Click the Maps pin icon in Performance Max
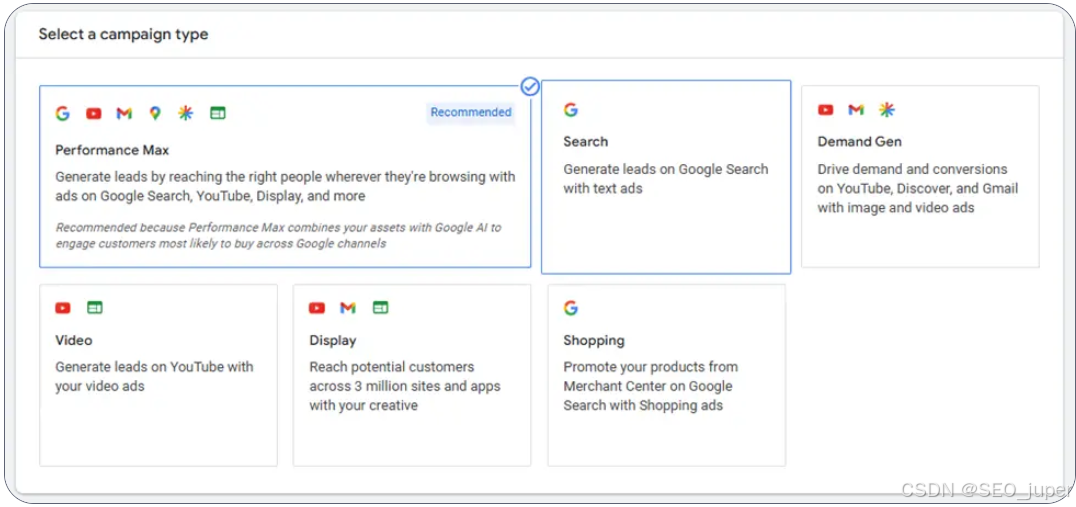Screen dimensions: 1076x507 click(x=155, y=113)
